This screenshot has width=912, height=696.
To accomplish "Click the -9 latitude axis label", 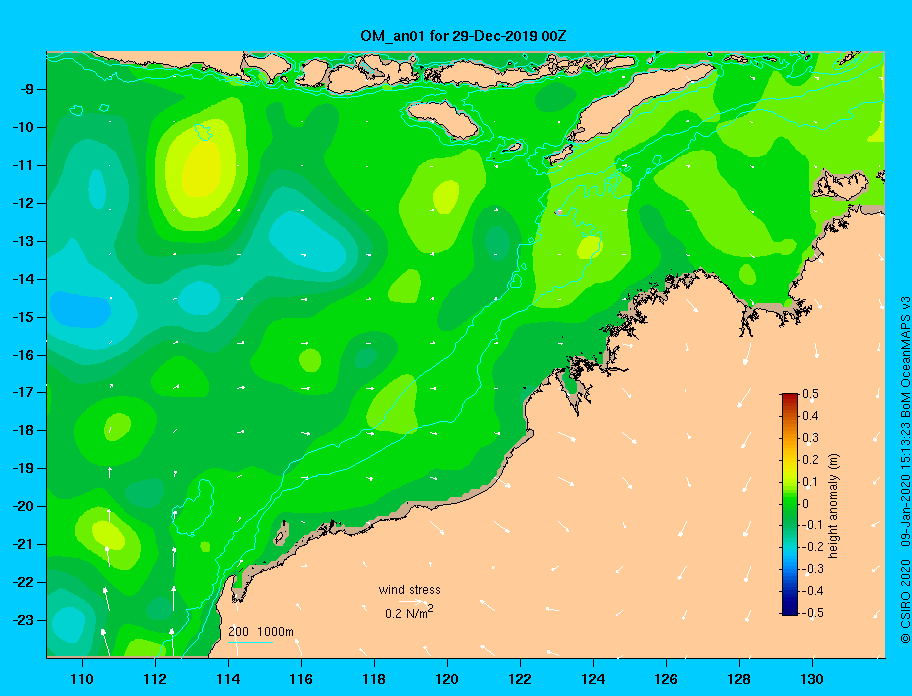I will [x=28, y=90].
